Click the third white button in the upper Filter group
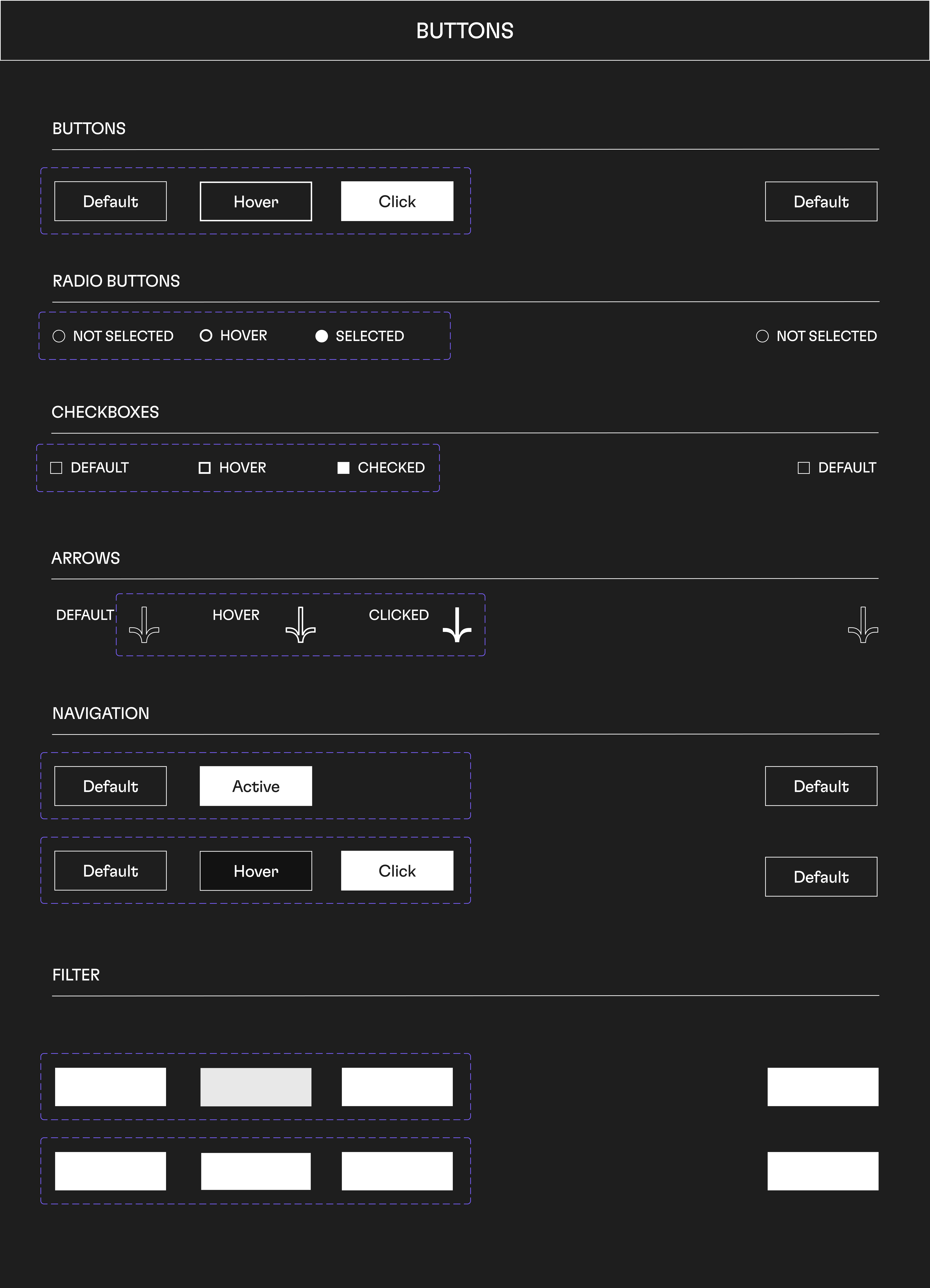The image size is (930, 1288). [x=397, y=1087]
